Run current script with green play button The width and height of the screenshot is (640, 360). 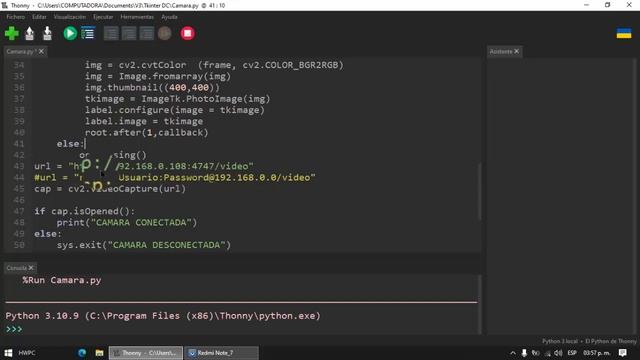(x=70, y=33)
